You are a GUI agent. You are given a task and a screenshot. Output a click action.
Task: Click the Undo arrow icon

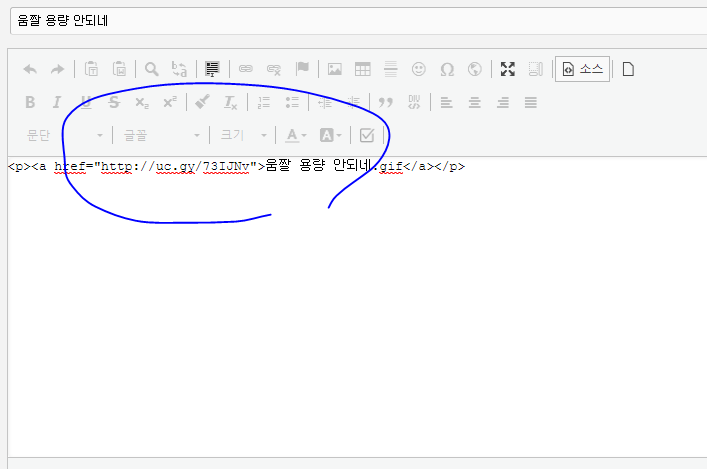30,69
